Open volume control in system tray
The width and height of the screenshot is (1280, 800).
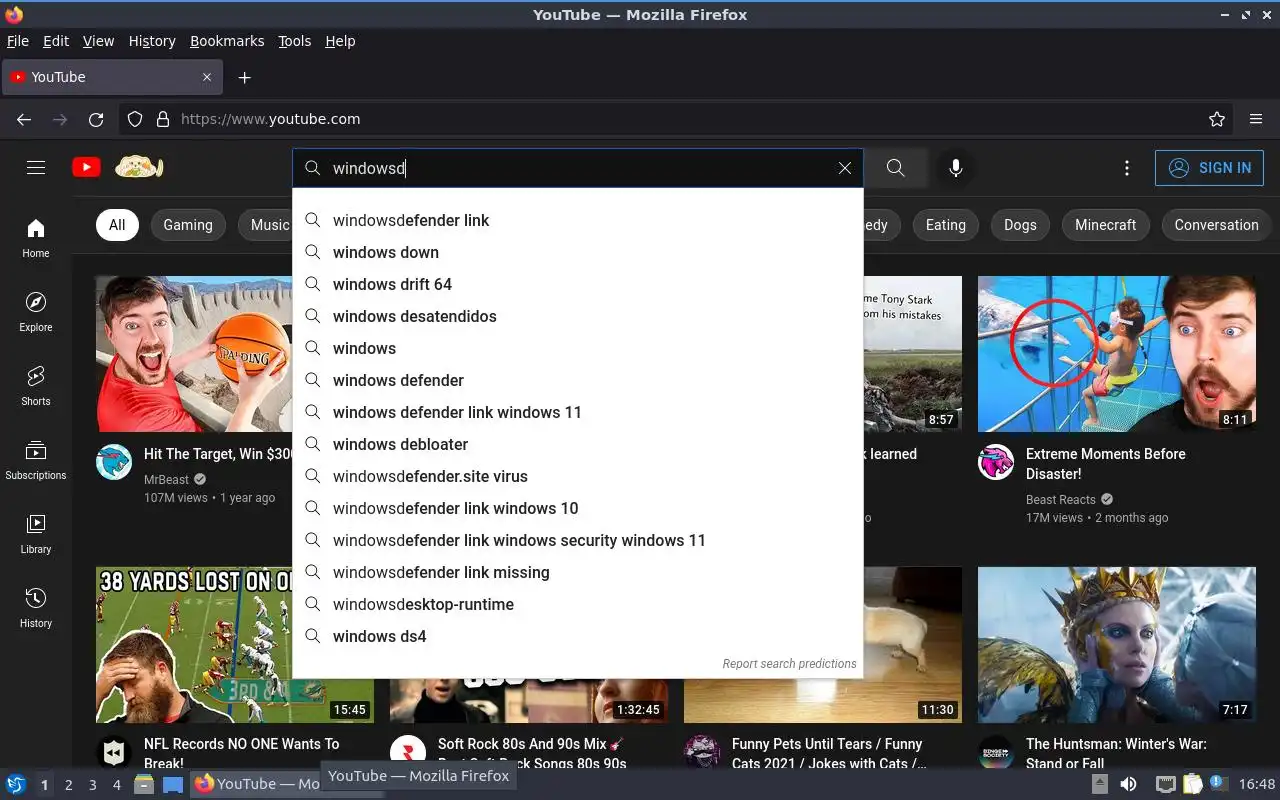point(1128,785)
